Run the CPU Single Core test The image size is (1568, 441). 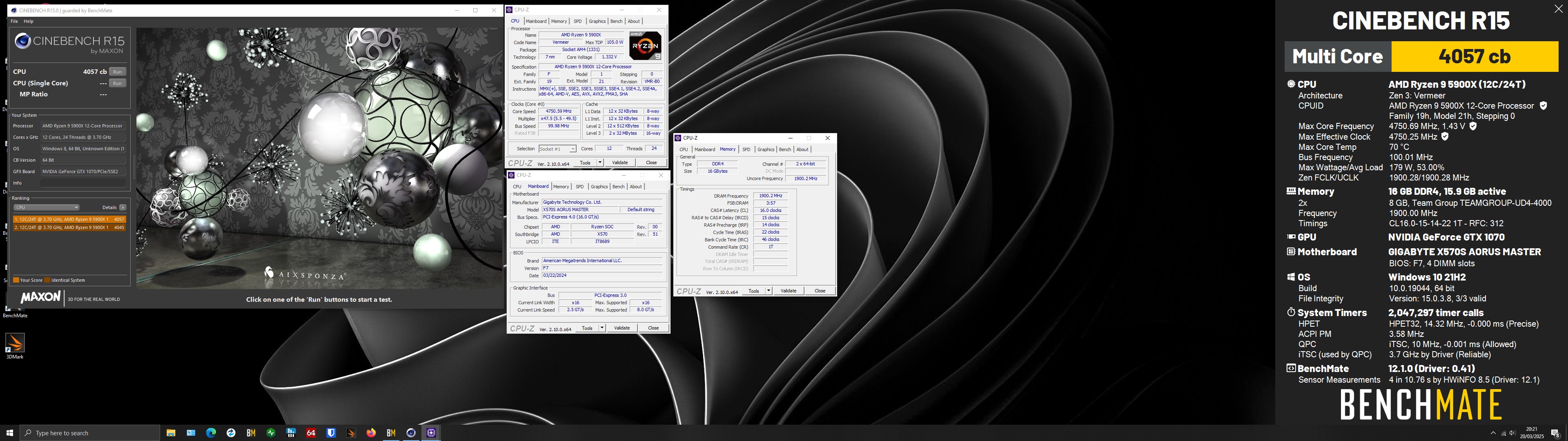click(118, 83)
